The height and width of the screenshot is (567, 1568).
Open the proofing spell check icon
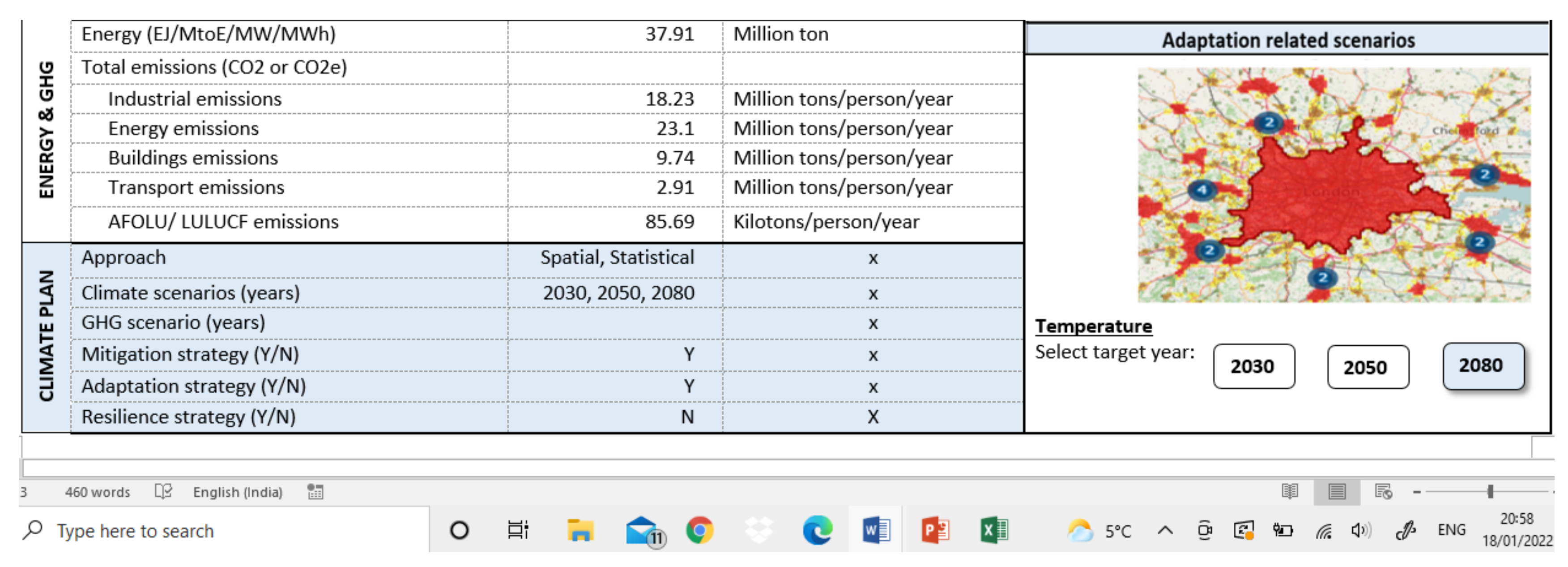pyautogui.click(x=163, y=491)
